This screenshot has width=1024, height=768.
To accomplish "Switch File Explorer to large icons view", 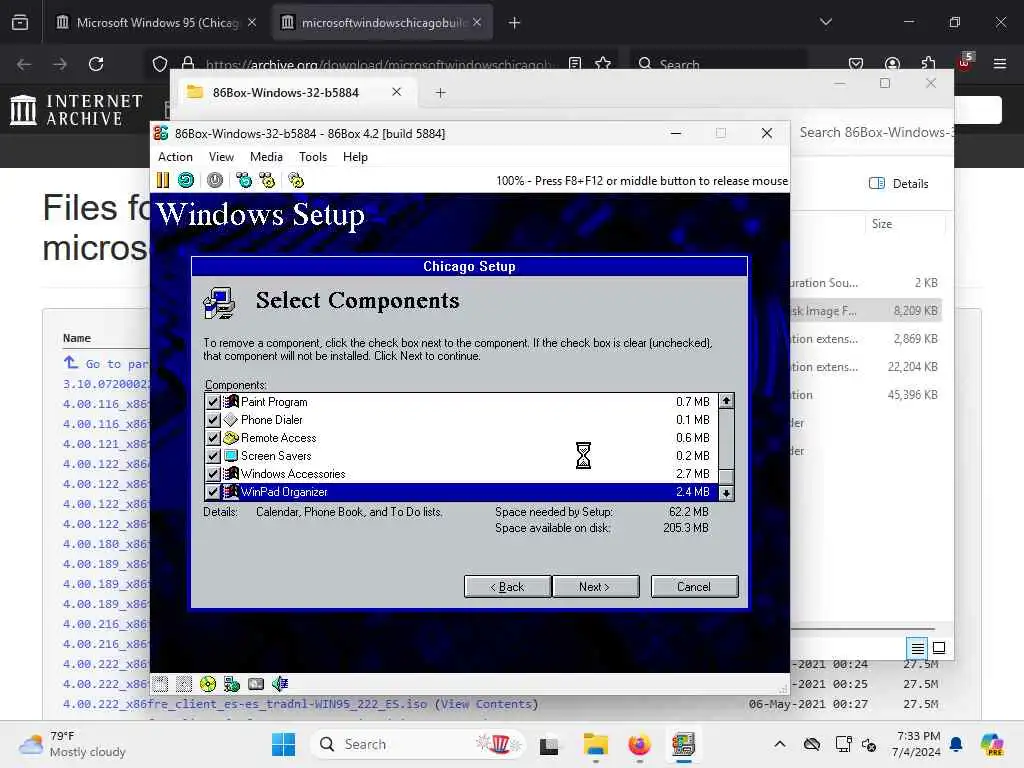I will pyautogui.click(x=939, y=648).
